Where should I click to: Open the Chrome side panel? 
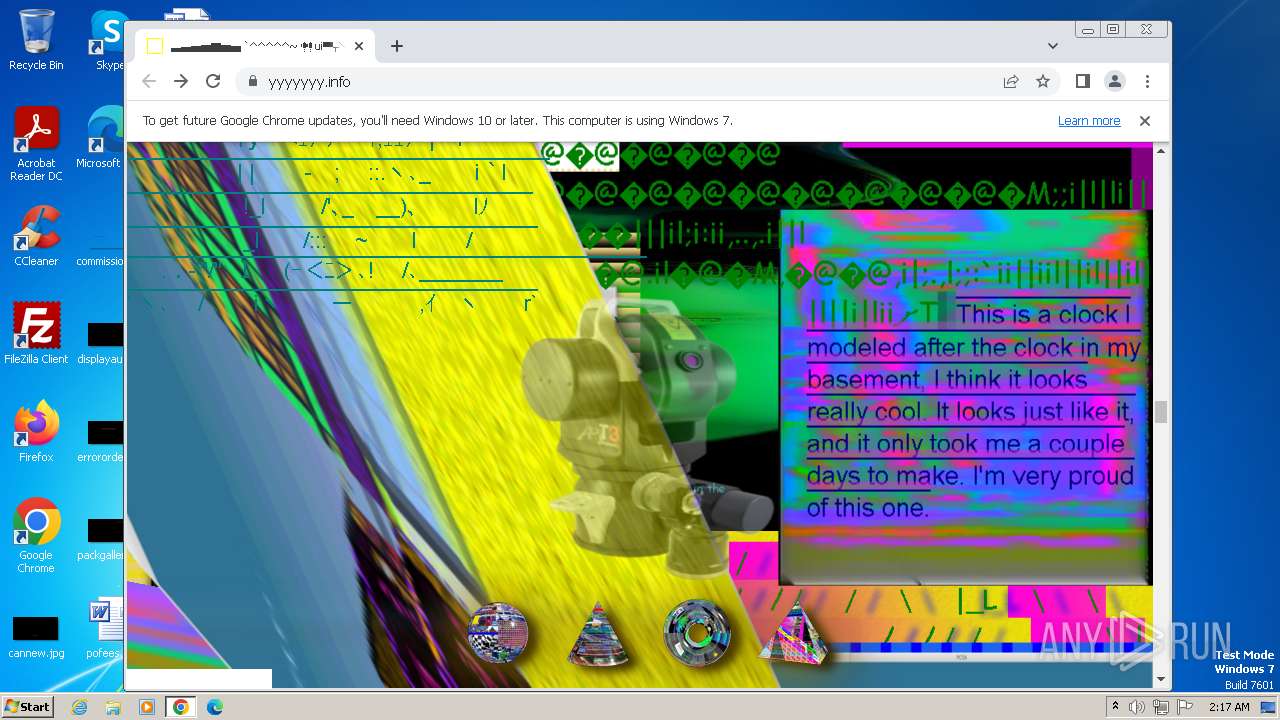[x=1082, y=82]
